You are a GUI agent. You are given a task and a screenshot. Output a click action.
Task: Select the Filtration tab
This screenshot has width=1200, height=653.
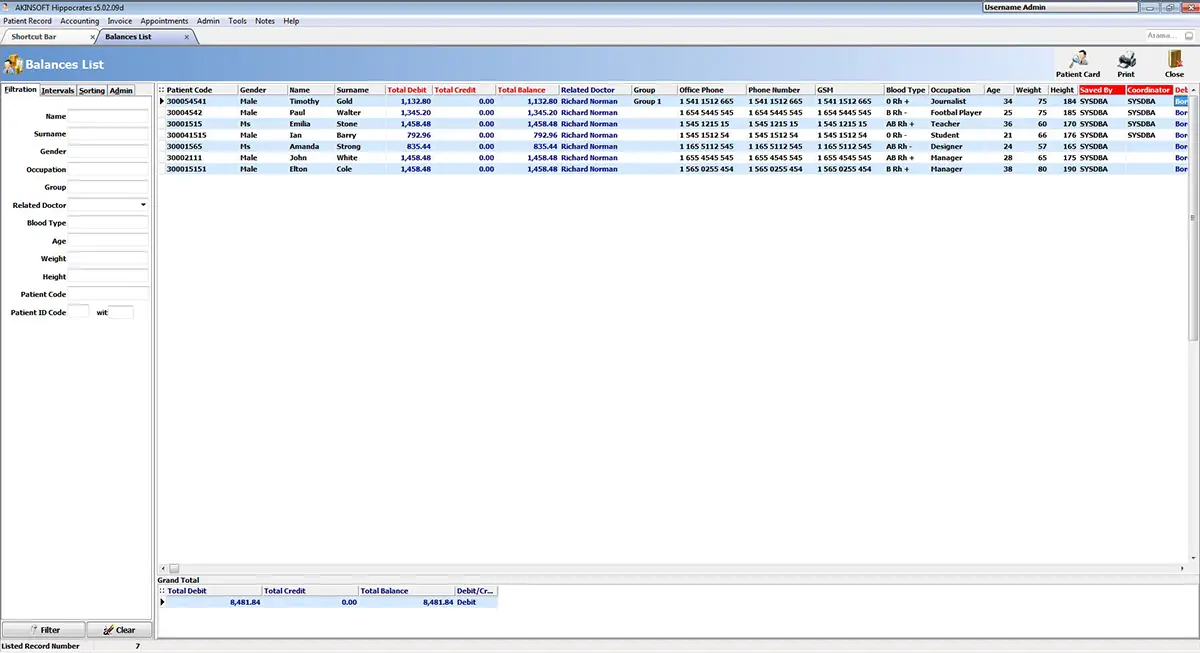20,90
